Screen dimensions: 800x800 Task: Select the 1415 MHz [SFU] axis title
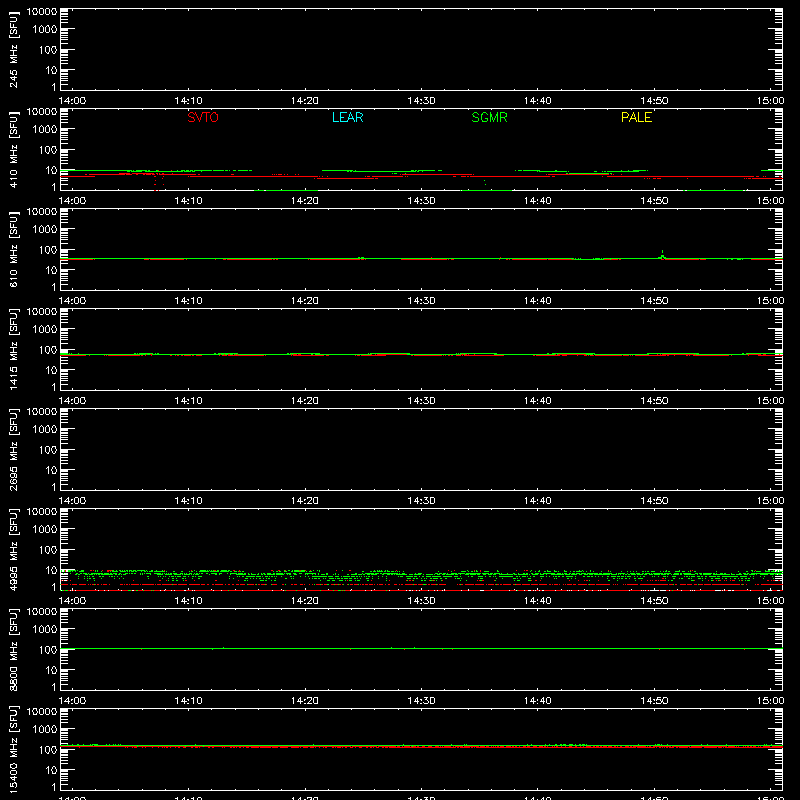13,349
